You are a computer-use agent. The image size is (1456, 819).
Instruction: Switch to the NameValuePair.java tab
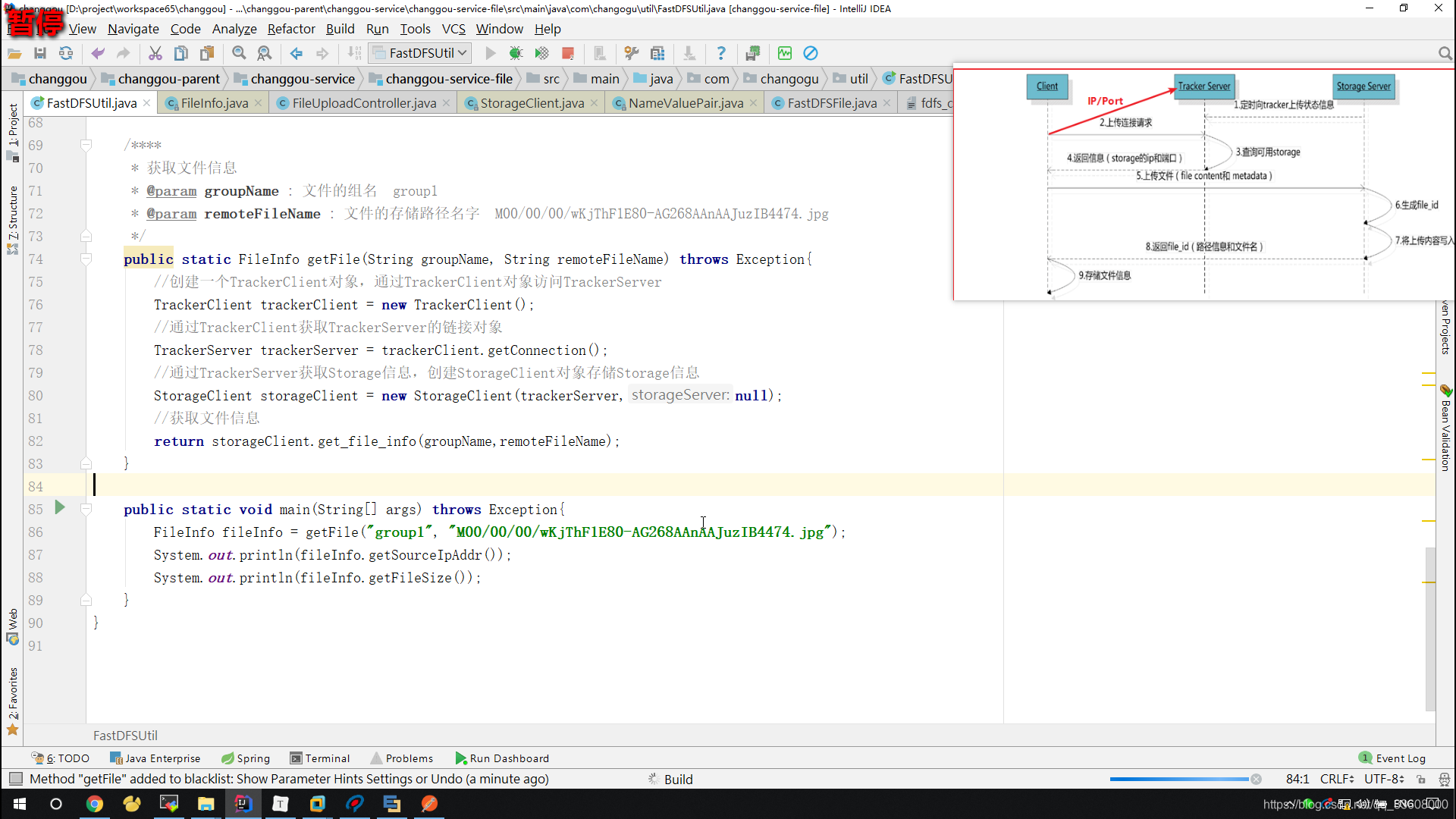[x=686, y=103]
